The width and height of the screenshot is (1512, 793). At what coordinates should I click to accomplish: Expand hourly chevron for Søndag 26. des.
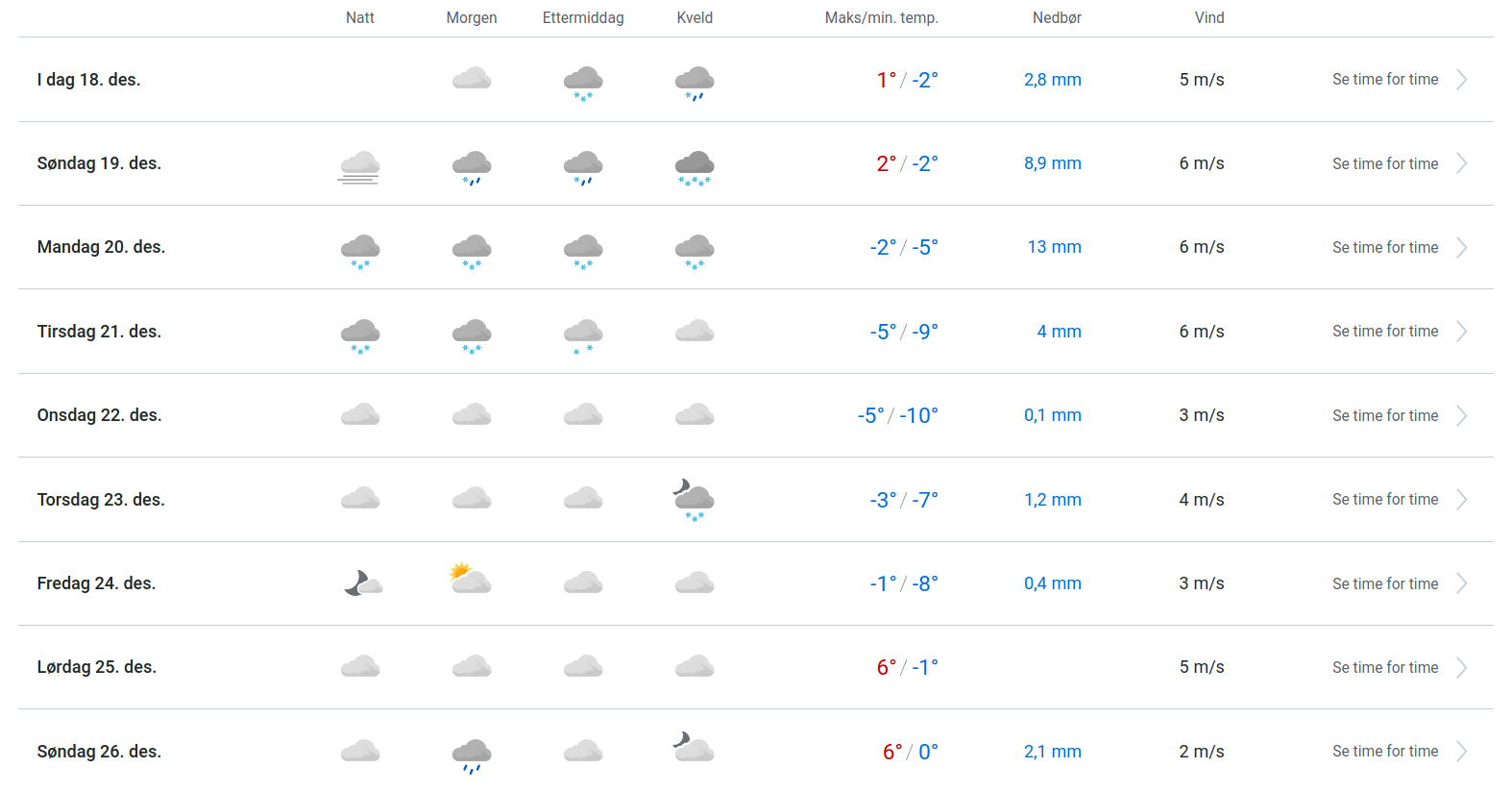[x=1461, y=752]
